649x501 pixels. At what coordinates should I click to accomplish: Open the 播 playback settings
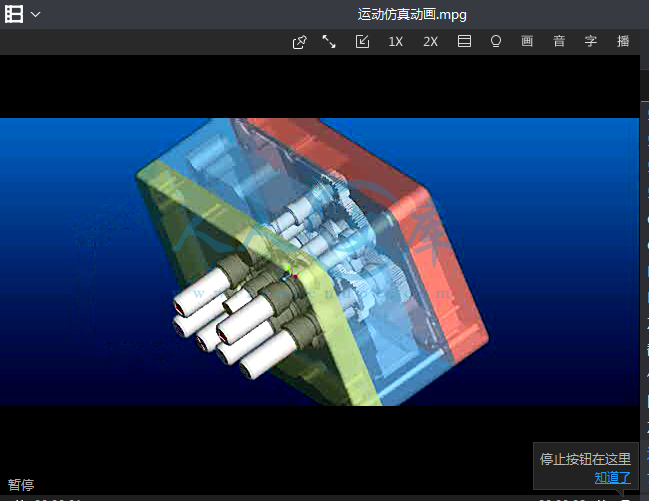[x=623, y=42]
